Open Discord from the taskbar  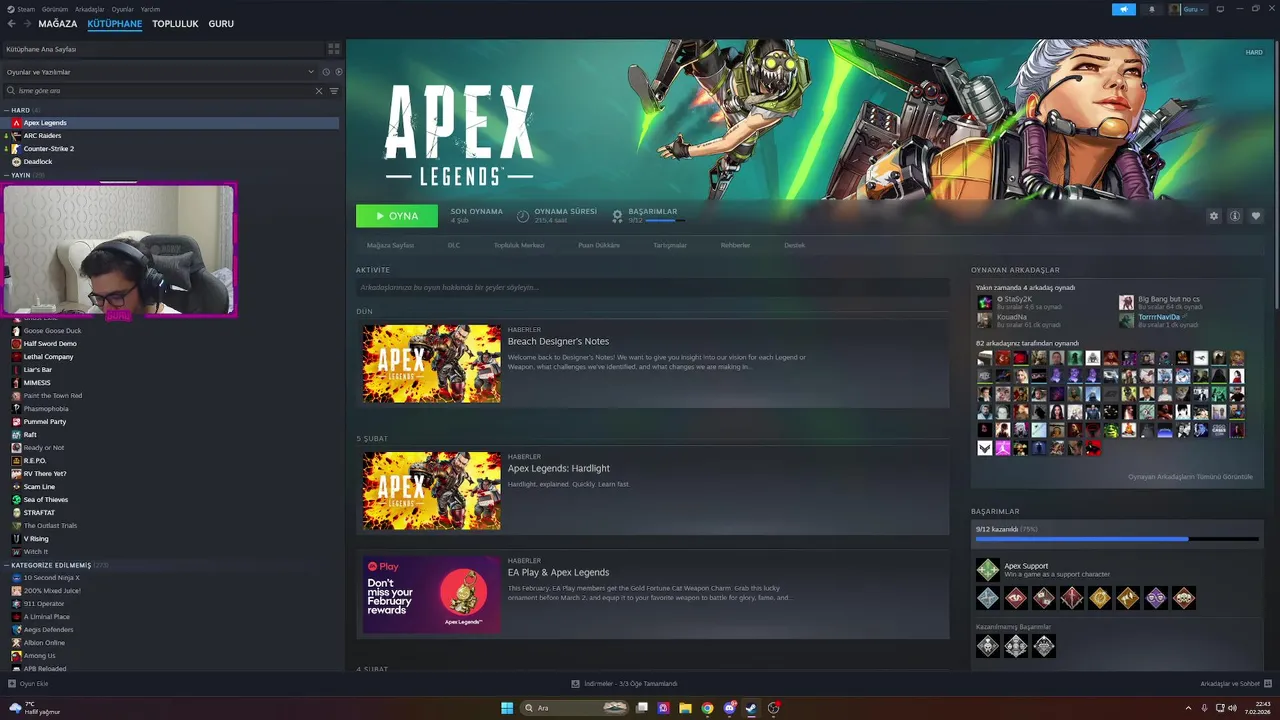[x=729, y=708]
